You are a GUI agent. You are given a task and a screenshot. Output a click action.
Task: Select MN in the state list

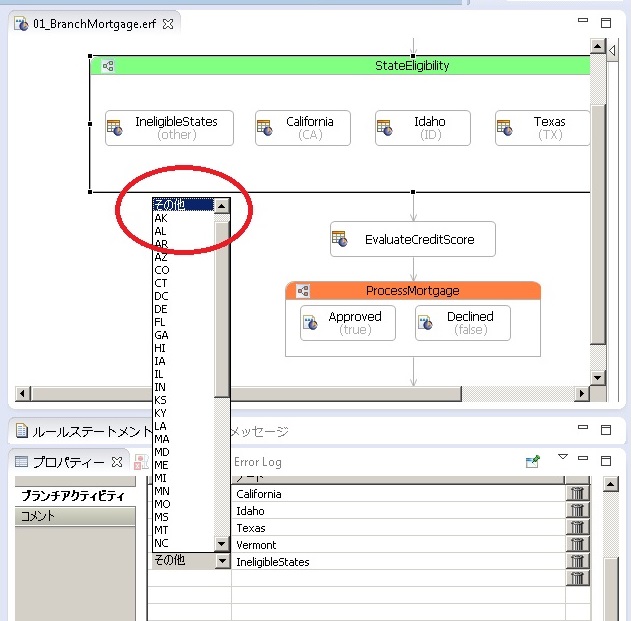tap(184, 491)
